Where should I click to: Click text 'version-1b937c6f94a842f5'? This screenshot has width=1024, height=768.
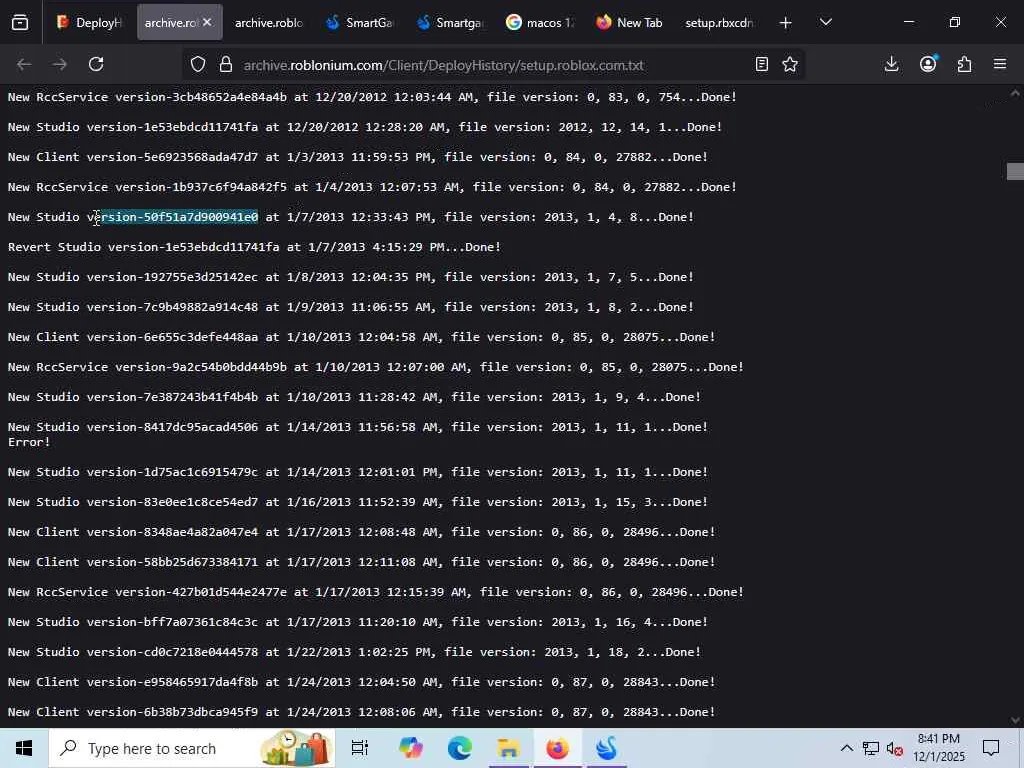click(201, 187)
